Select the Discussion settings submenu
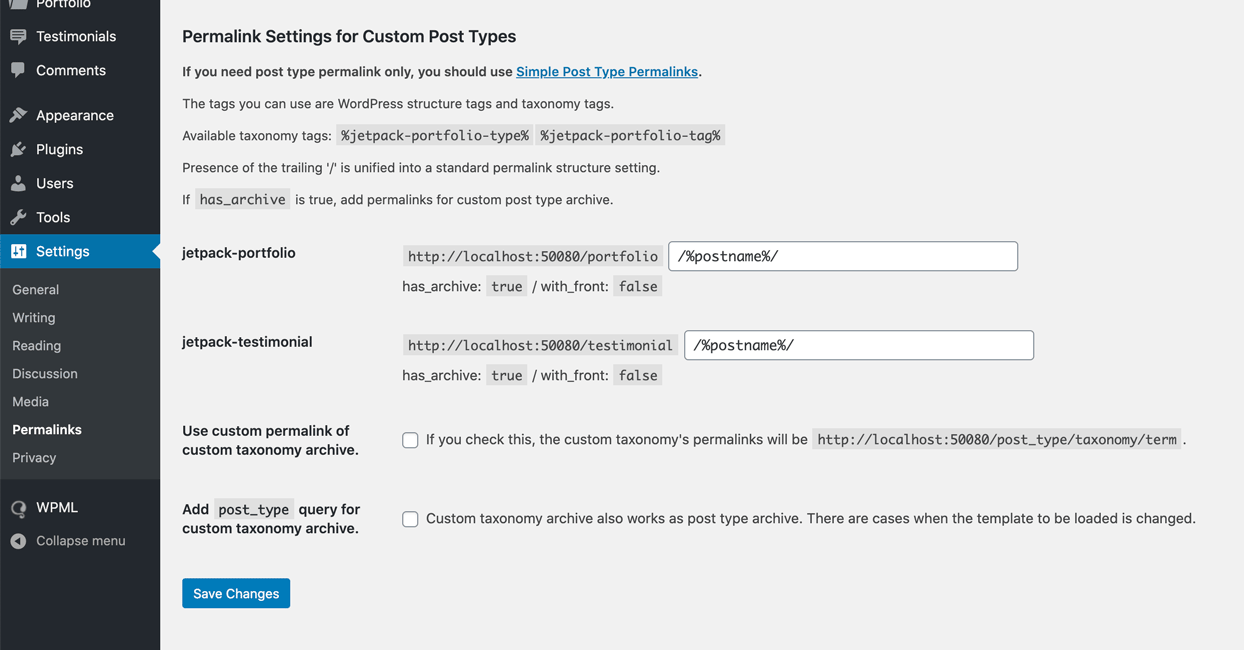 click(44, 373)
